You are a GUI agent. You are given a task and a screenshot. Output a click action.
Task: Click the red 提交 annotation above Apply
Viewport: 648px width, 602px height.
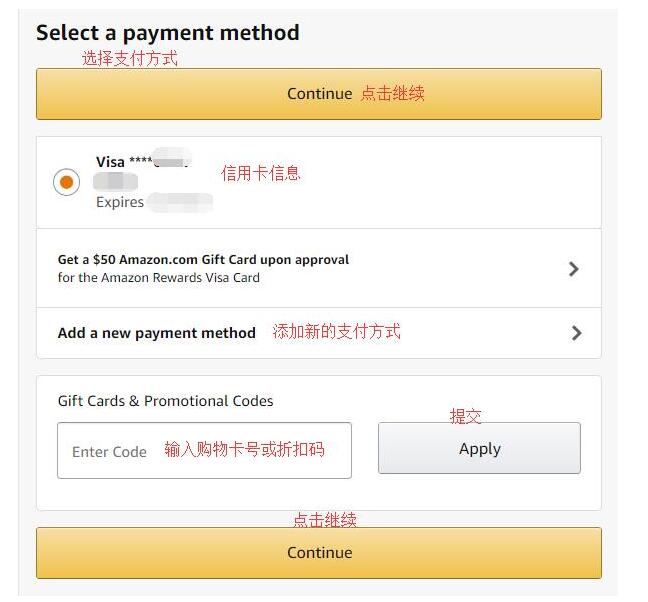click(465, 416)
